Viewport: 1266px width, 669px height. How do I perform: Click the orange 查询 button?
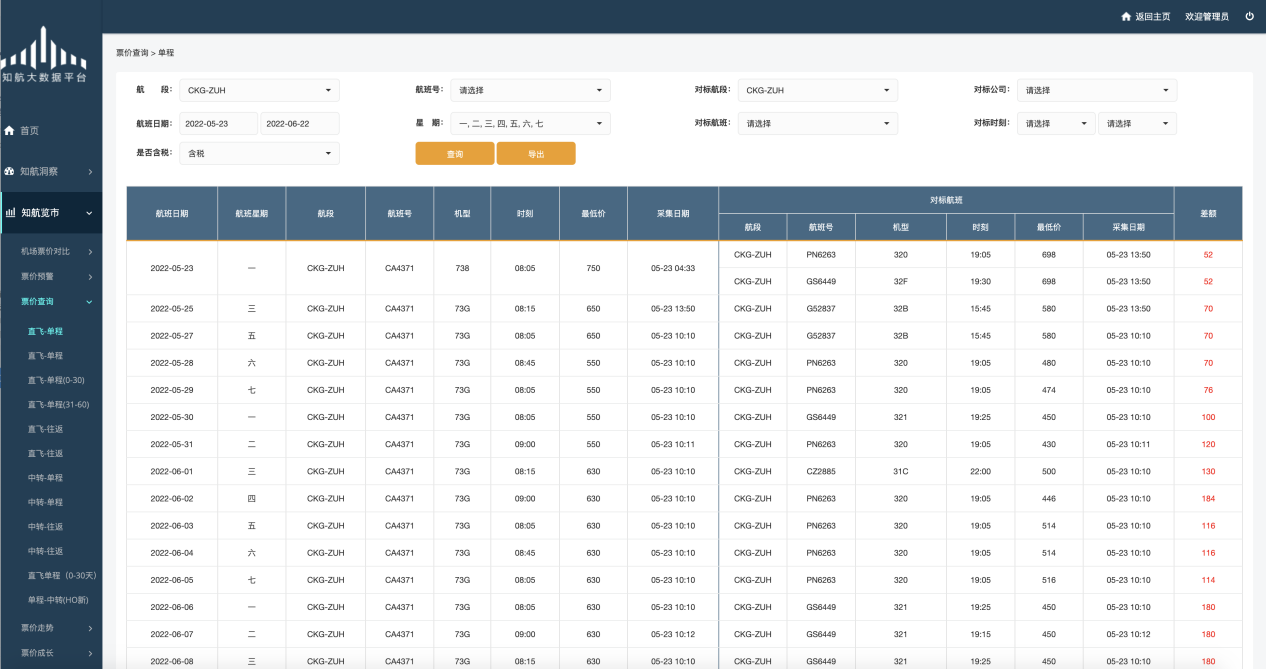455,154
